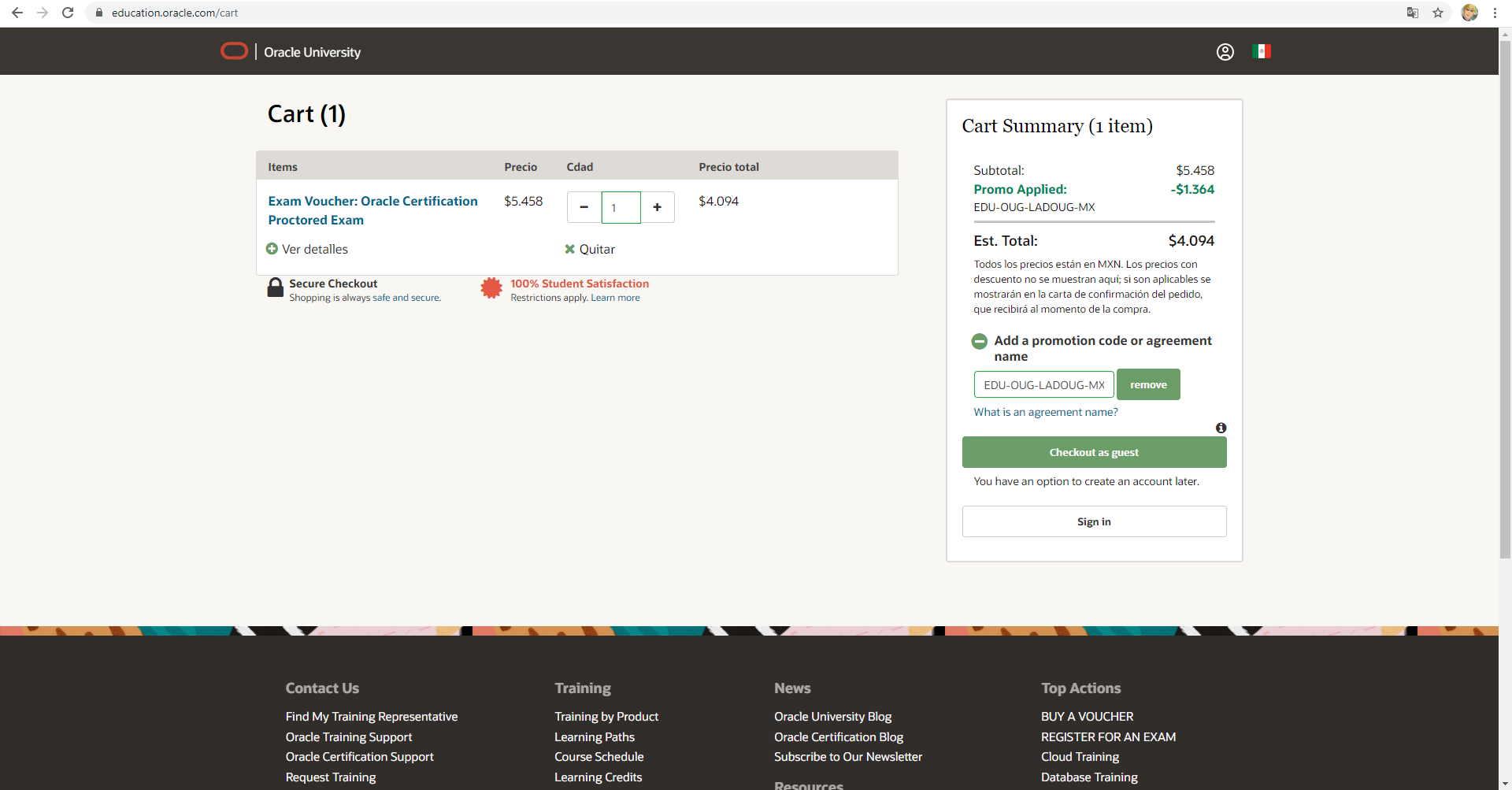Open What is an agreement name link

pos(1046,412)
